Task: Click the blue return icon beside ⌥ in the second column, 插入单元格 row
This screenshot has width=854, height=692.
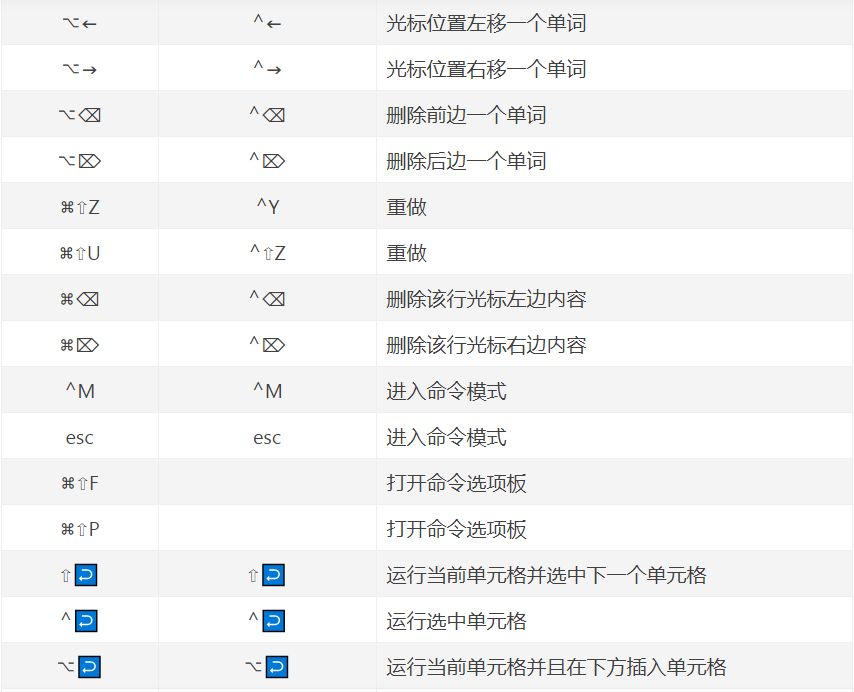Action: click(277, 667)
